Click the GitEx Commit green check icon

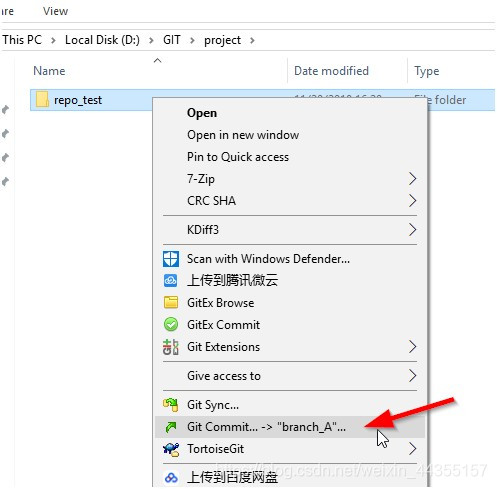[x=171, y=324]
